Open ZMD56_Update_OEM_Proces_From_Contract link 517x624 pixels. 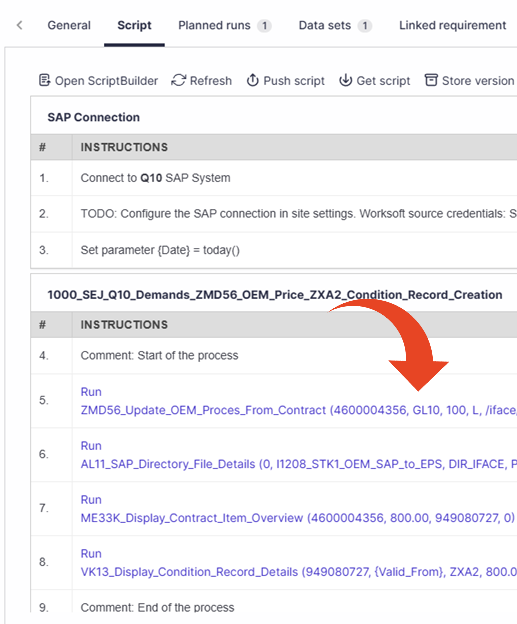coord(203,410)
